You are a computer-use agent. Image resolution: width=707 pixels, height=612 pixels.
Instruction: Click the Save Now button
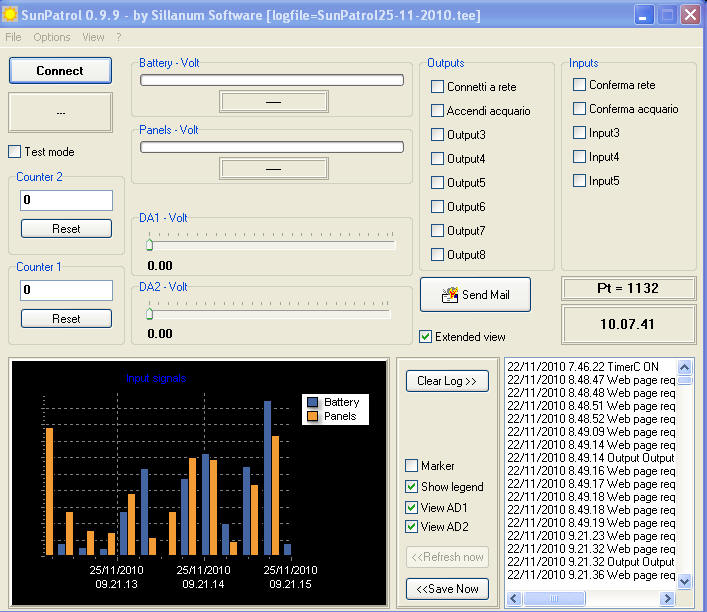tap(448, 589)
